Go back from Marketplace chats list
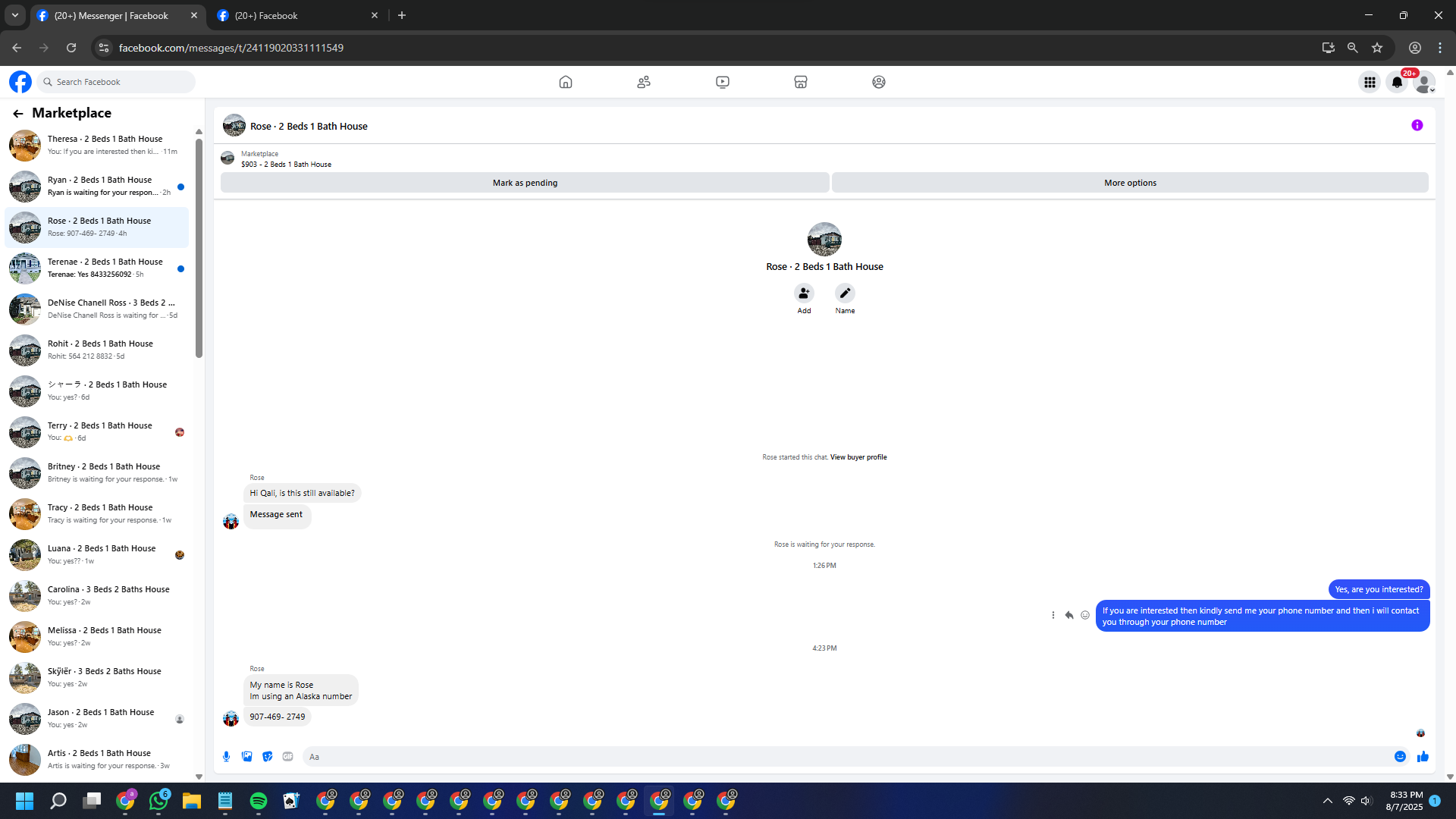 18,113
